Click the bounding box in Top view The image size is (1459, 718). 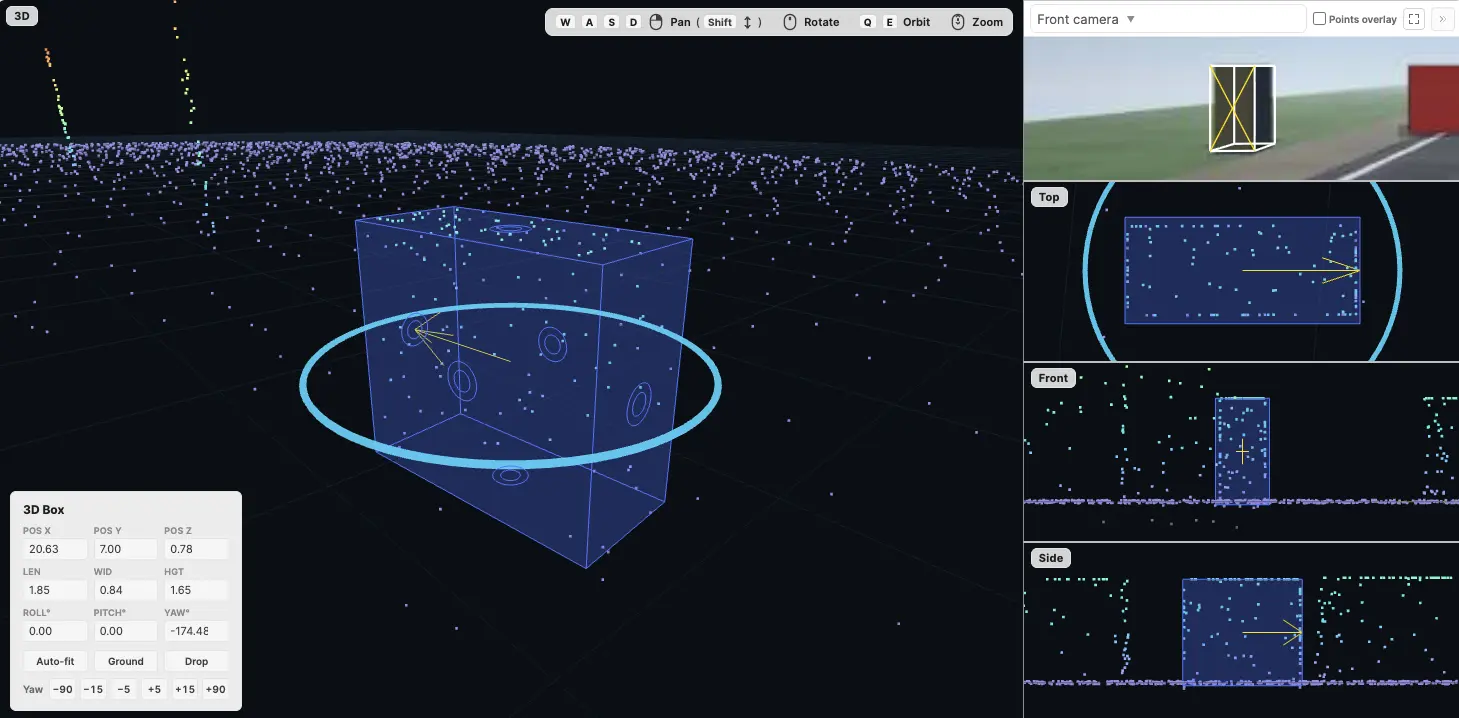(1242, 270)
